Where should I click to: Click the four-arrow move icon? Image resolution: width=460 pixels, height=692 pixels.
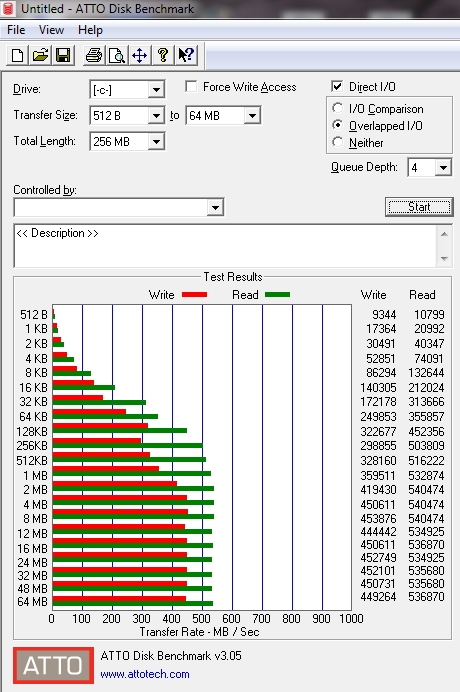click(x=140, y=55)
